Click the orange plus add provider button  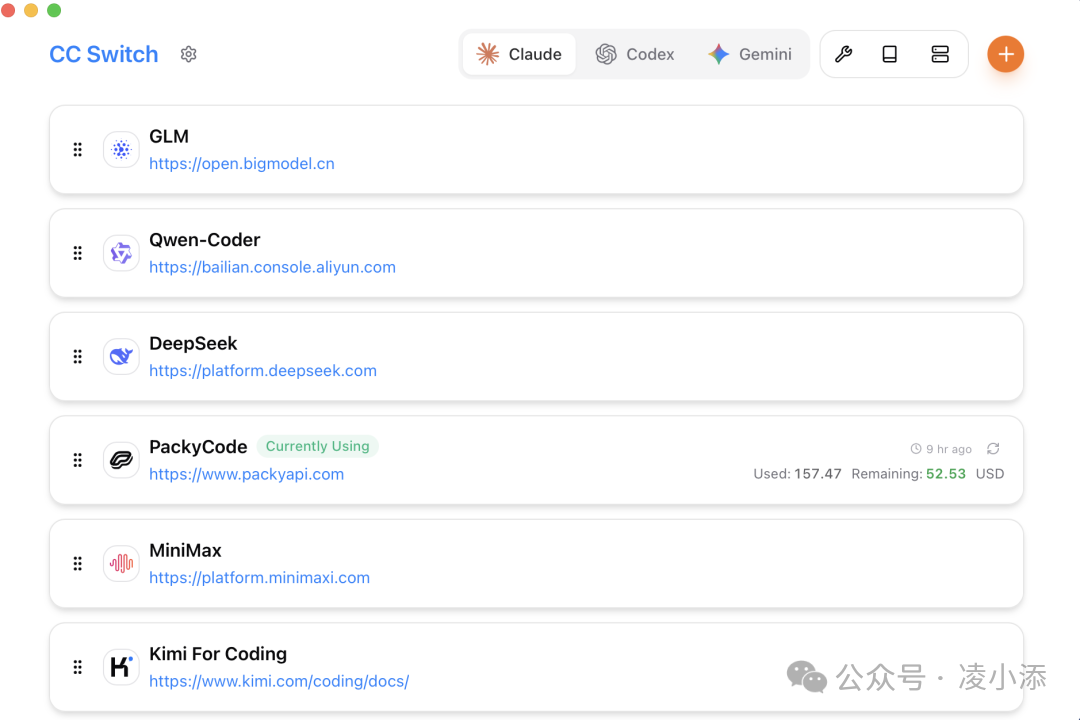tap(1005, 54)
